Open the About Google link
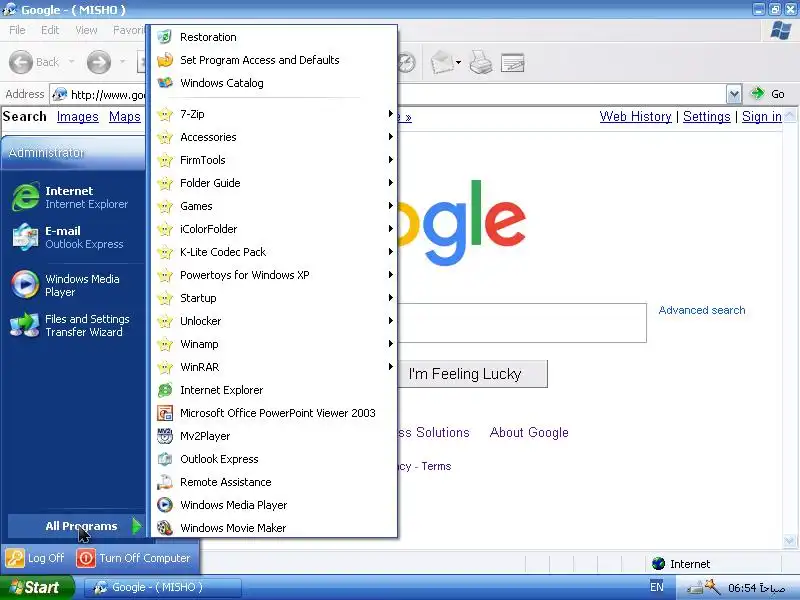Screen dimensions: 800x600 pyautogui.click(x=529, y=433)
